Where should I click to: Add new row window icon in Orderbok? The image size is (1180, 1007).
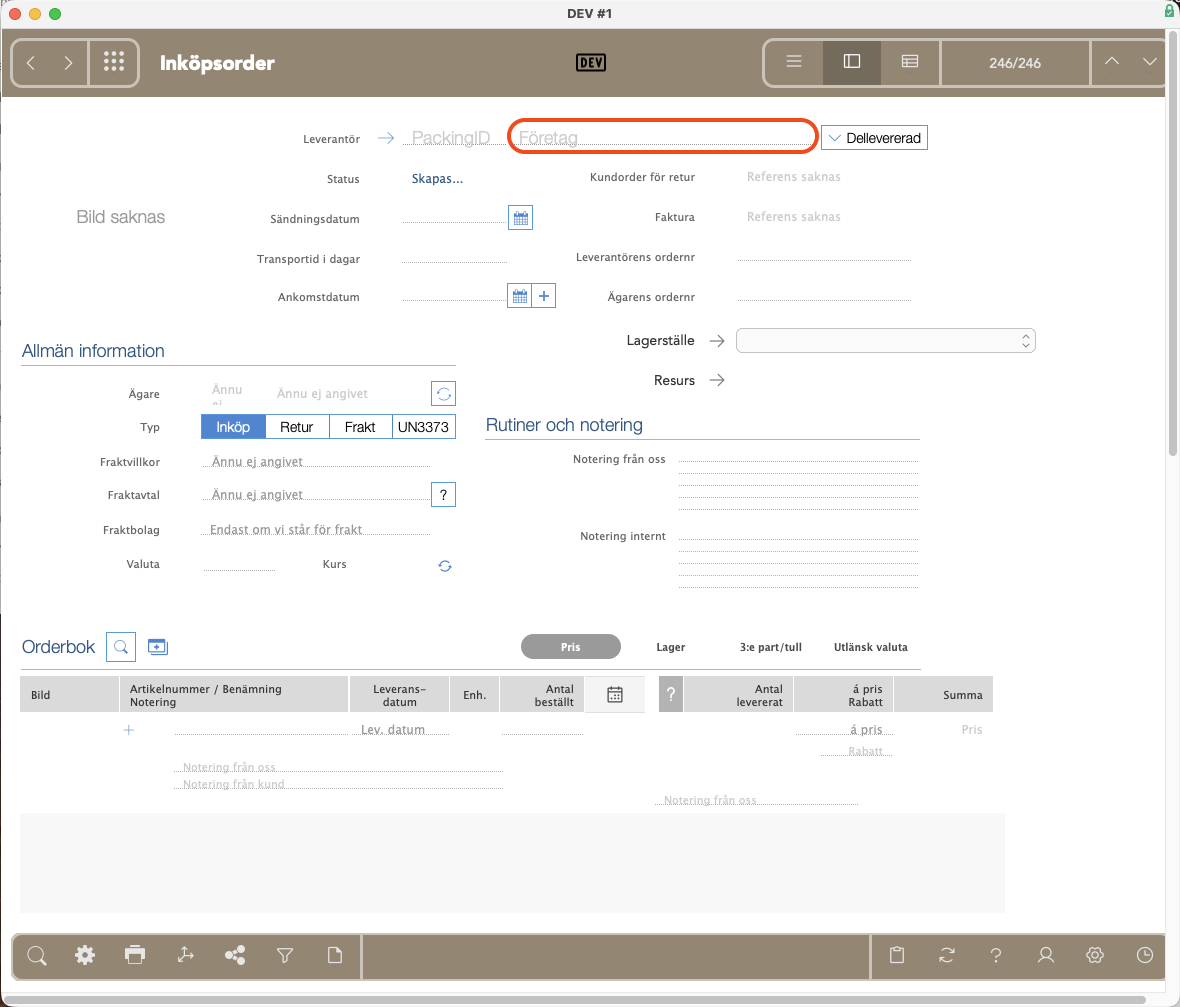157,646
